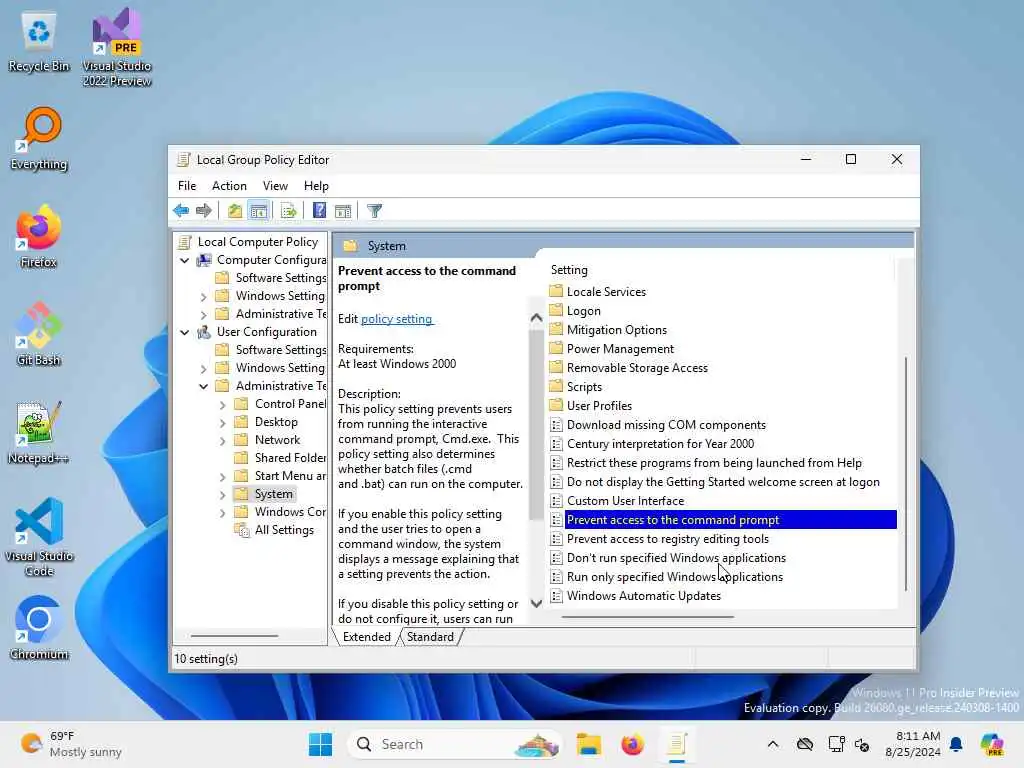Click Group Policy Editor taskbar icon
Screen dimensions: 1024x768
[677, 744]
